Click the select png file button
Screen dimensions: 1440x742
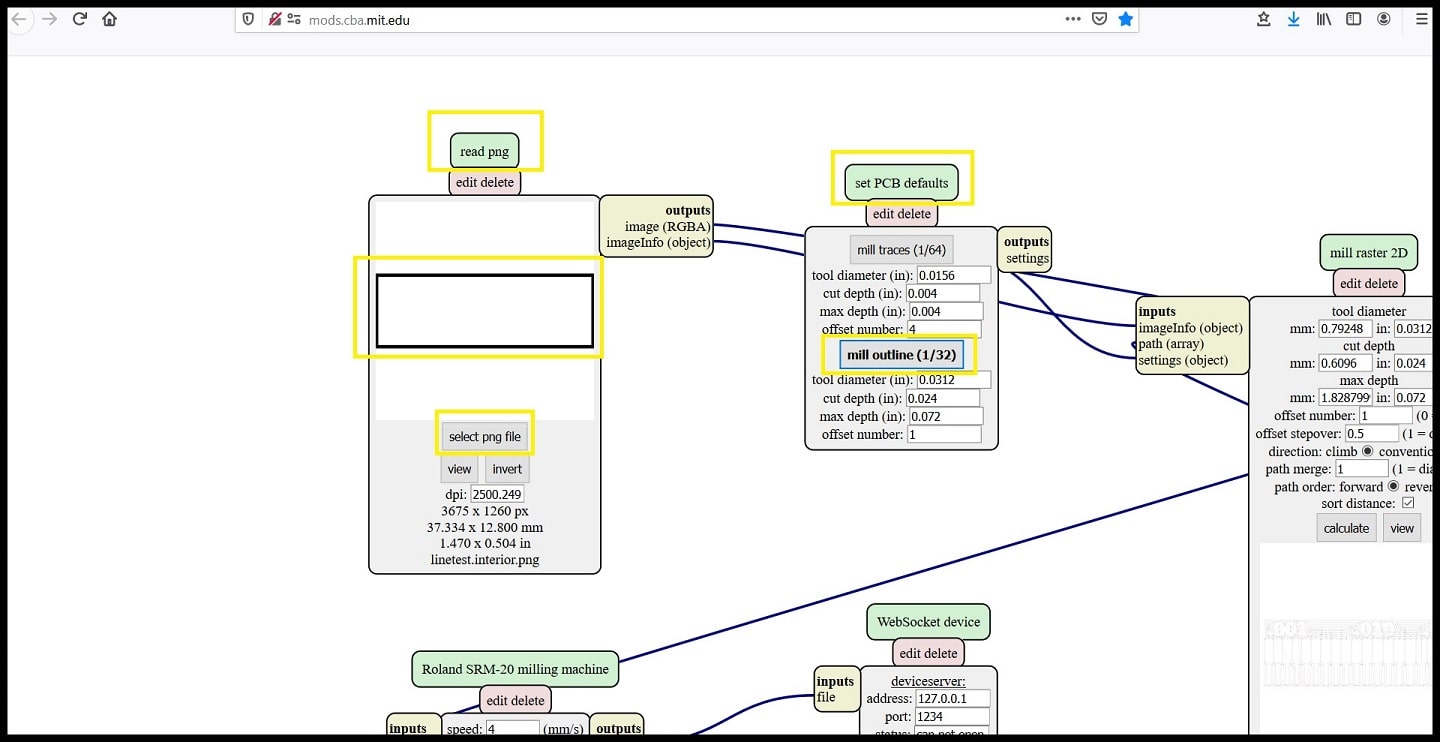(485, 437)
